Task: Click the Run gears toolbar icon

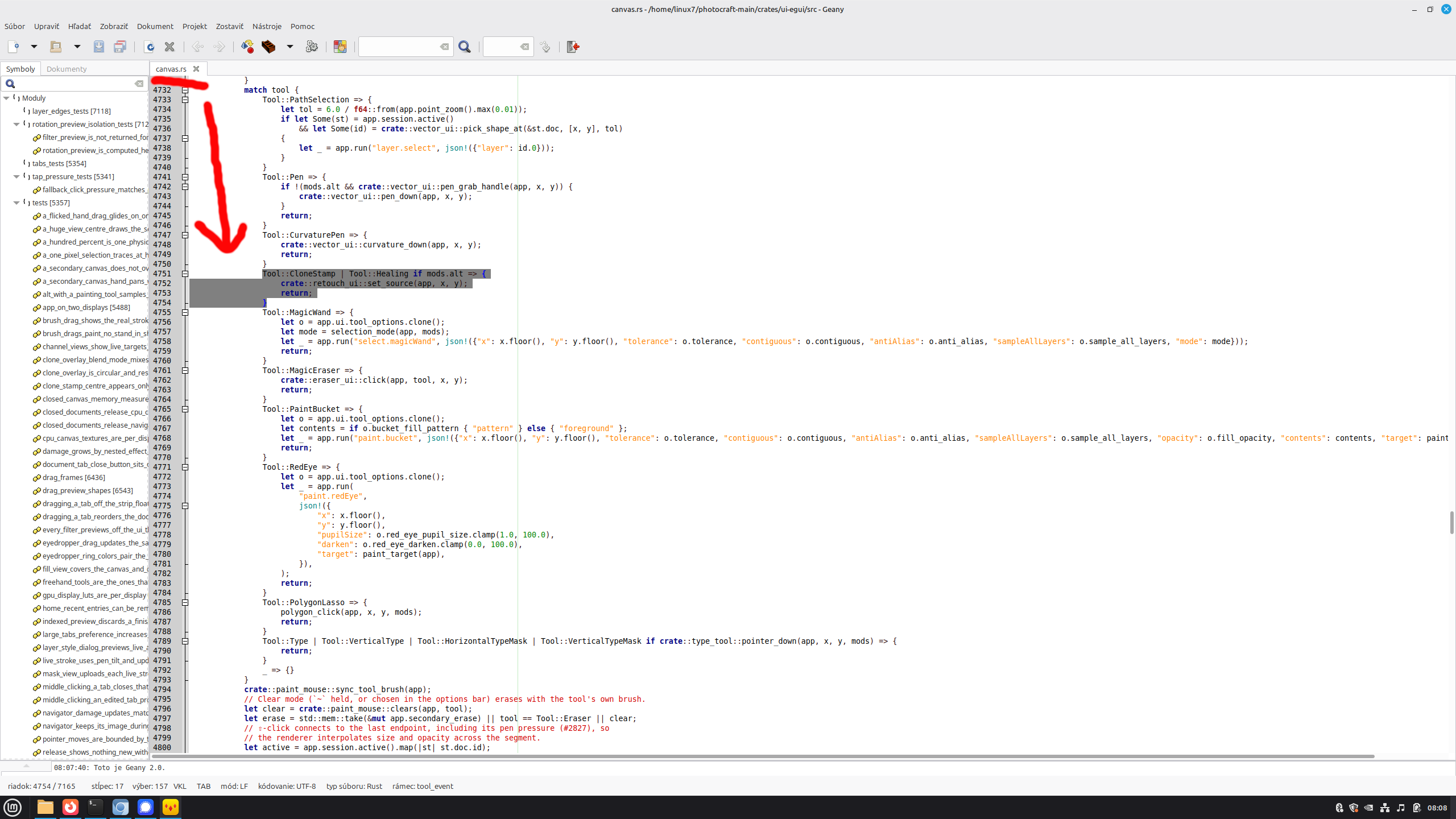Action: coord(312,47)
